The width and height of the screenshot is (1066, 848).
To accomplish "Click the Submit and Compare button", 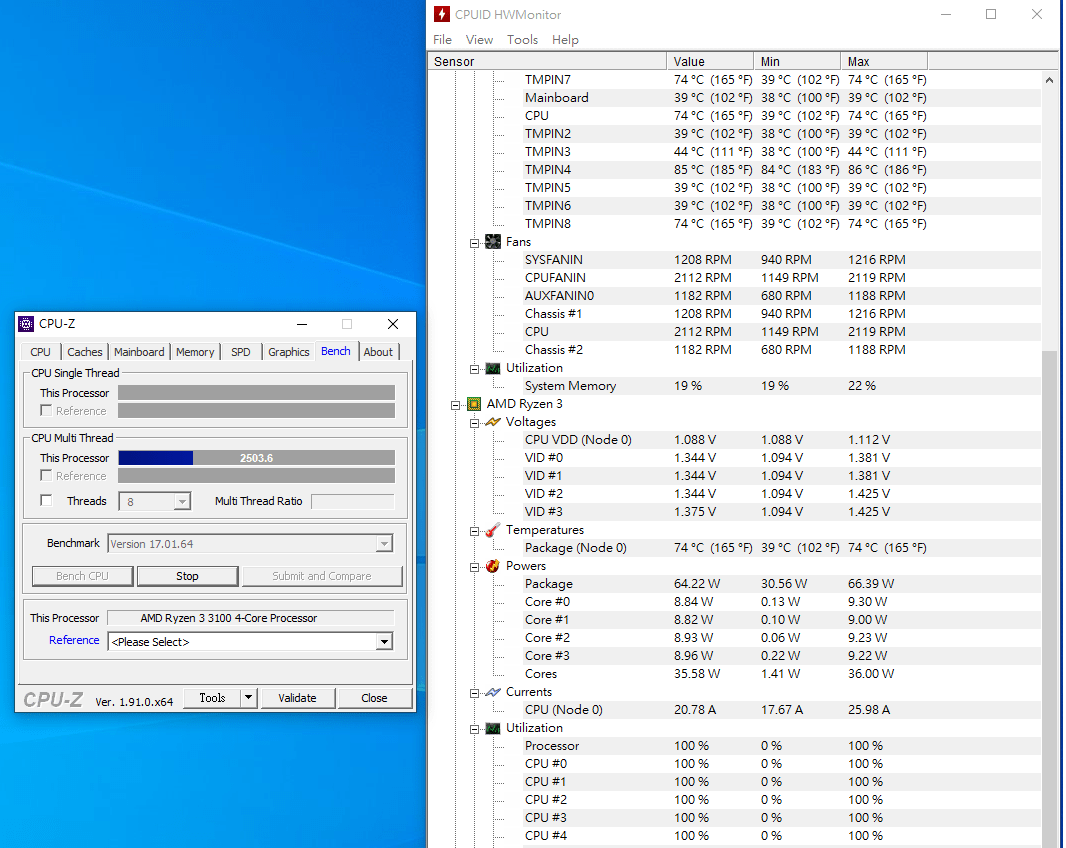I will pos(322,576).
